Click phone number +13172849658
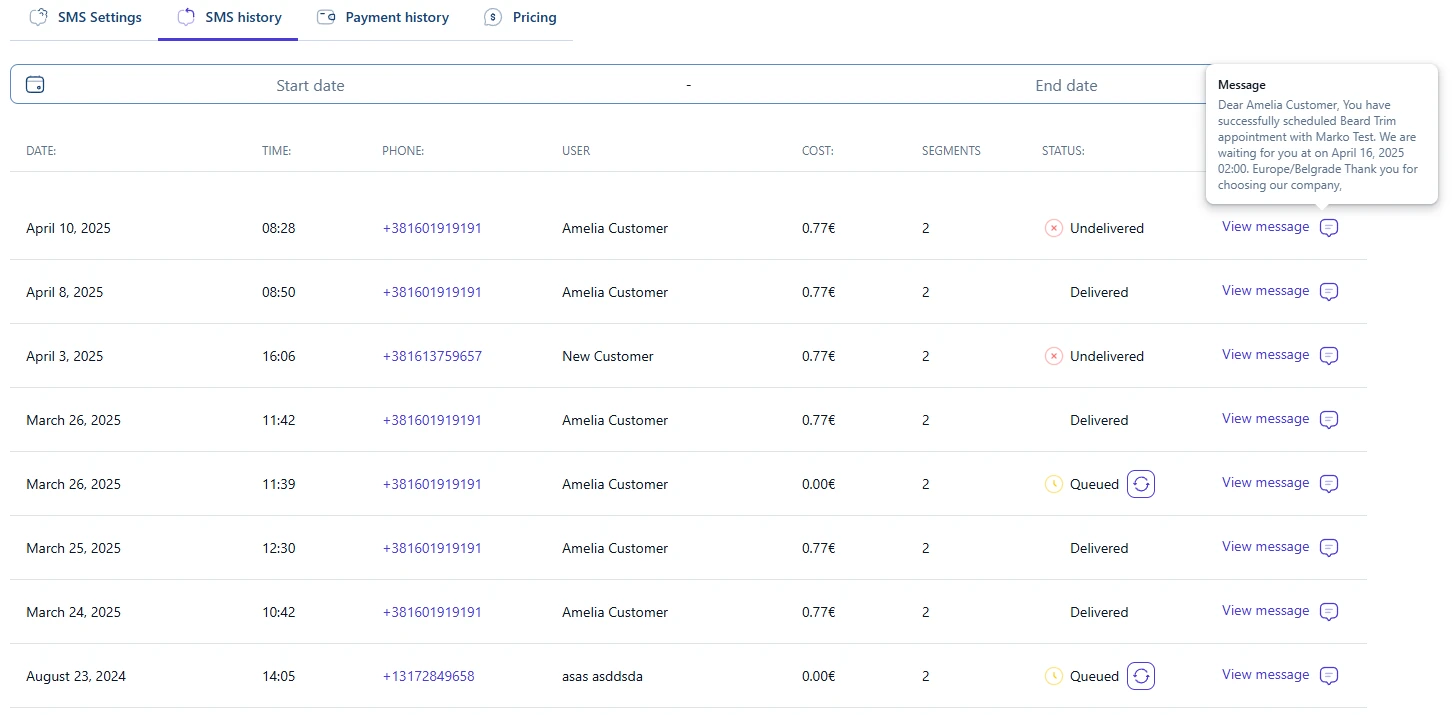The width and height of the screenshot is (1453, 715). 428,676
